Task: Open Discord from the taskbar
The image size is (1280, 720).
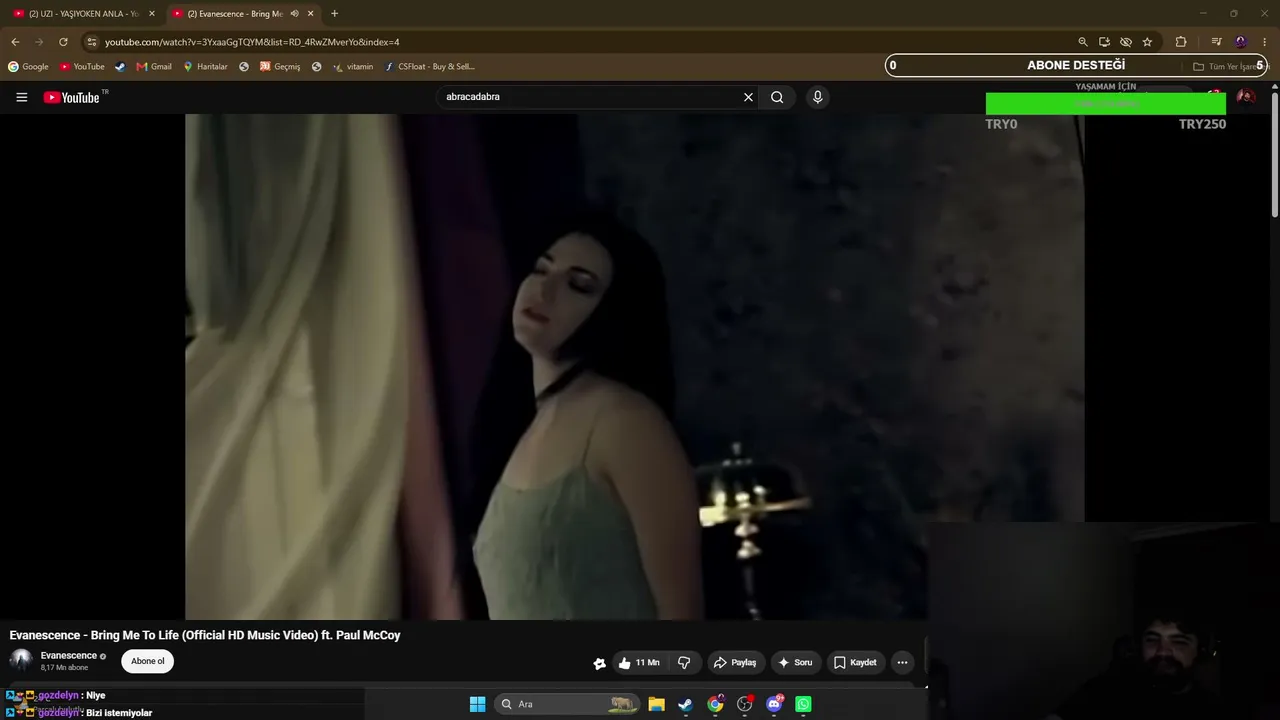Action: pos(774,704)
